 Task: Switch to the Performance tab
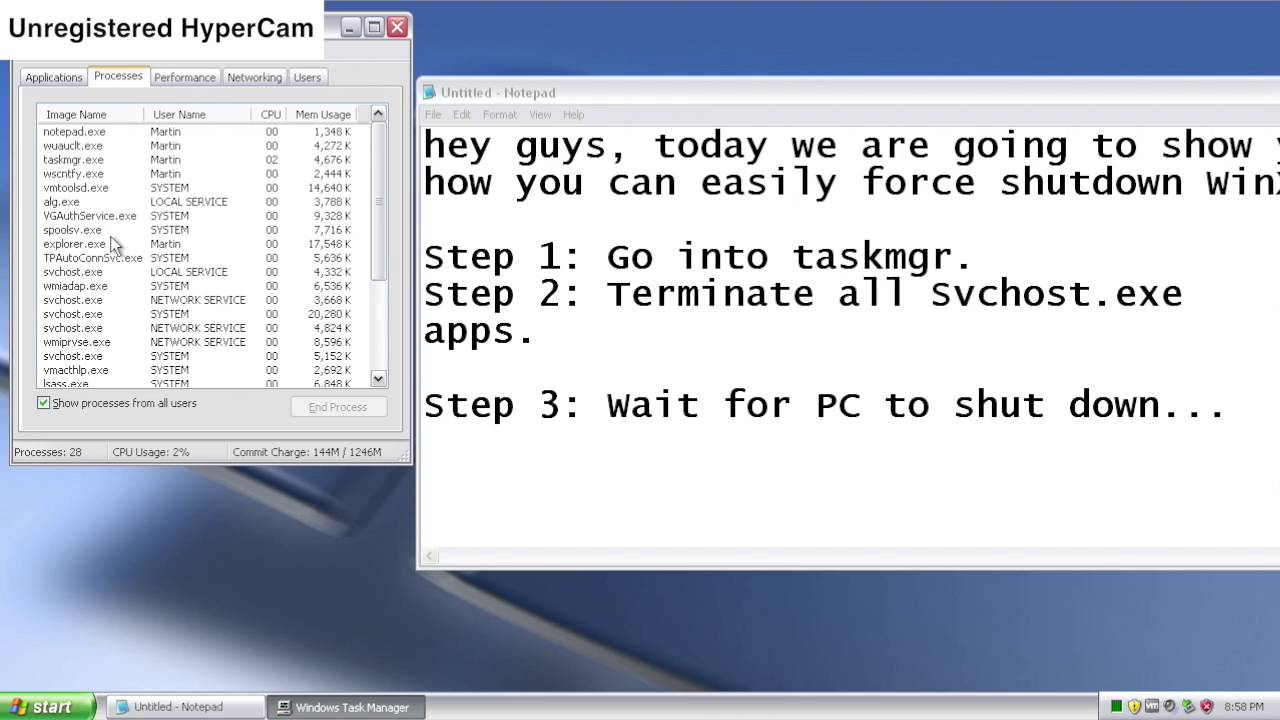coord(184,77)
